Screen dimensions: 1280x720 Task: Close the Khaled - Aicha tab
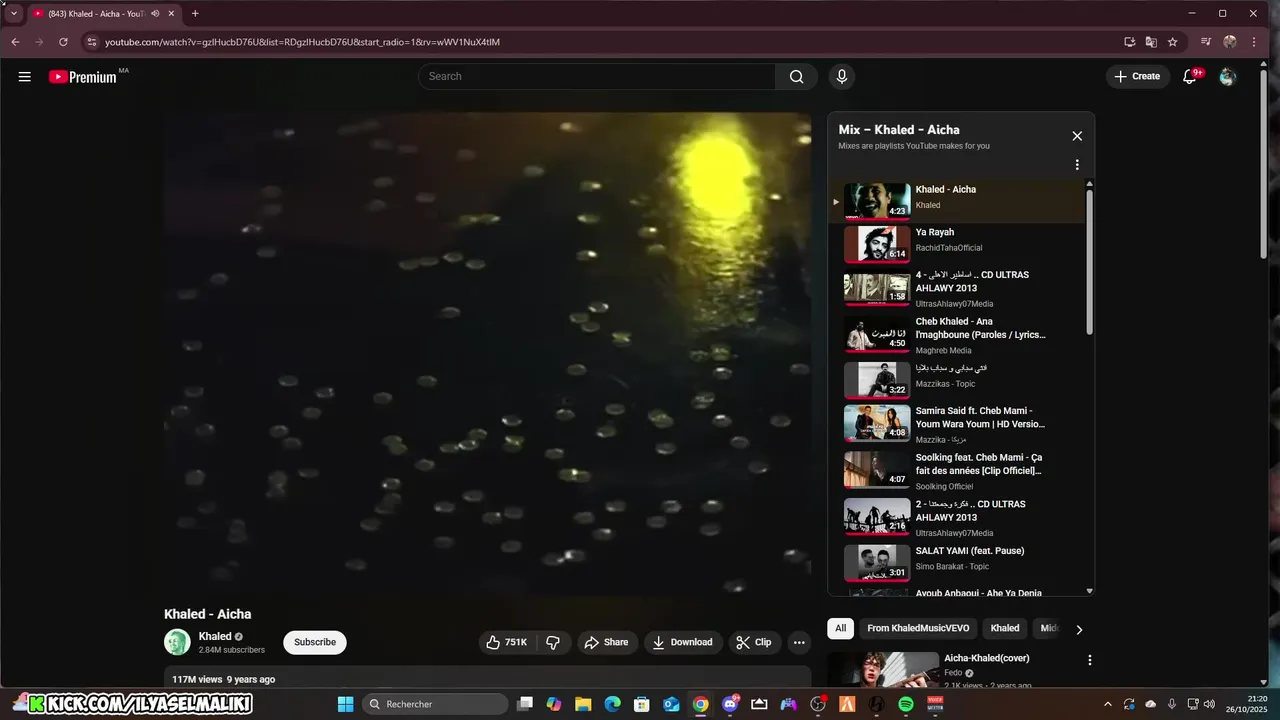[171, 14]
